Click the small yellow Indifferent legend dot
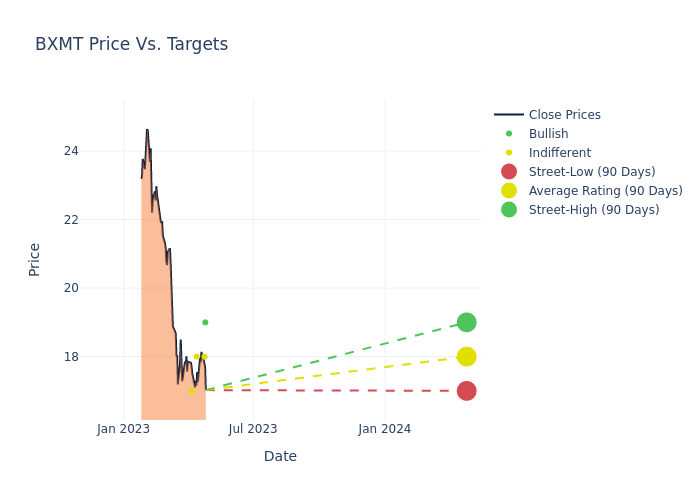This screenshot has height=500, width=700. (509, 153)
